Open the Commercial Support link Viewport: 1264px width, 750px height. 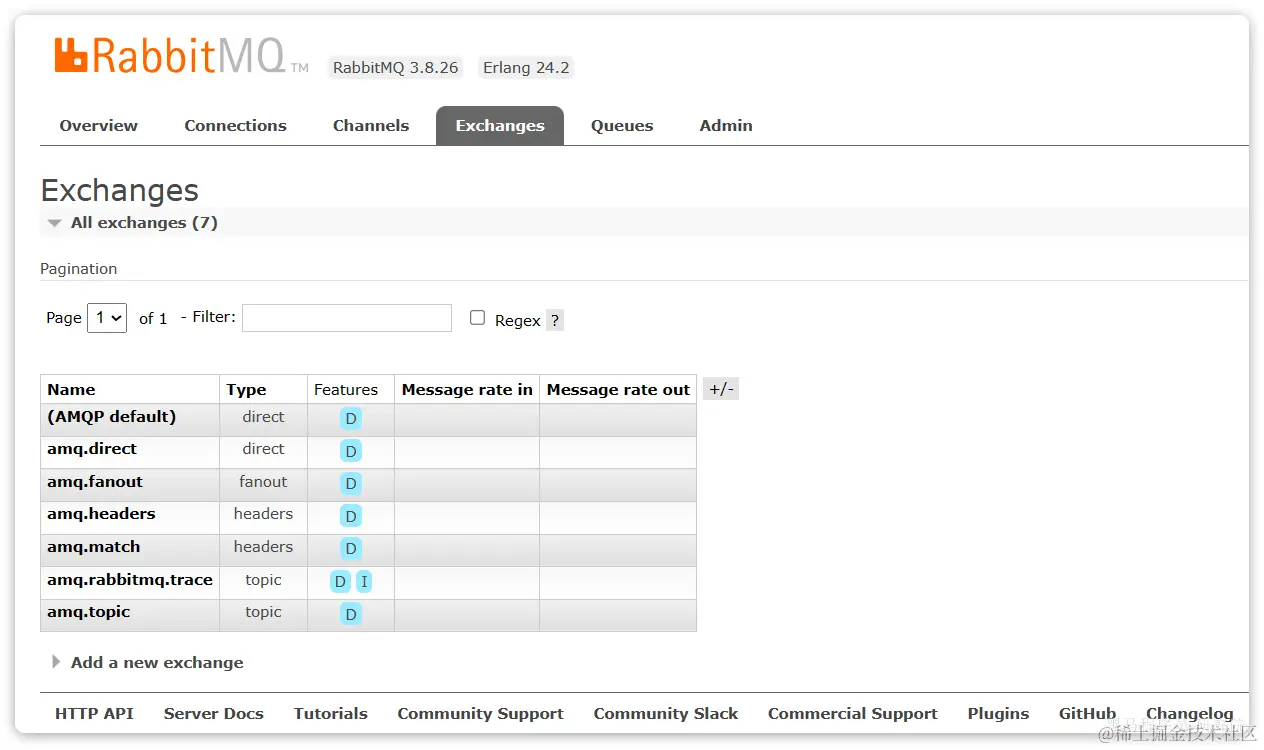pos(853,713)
